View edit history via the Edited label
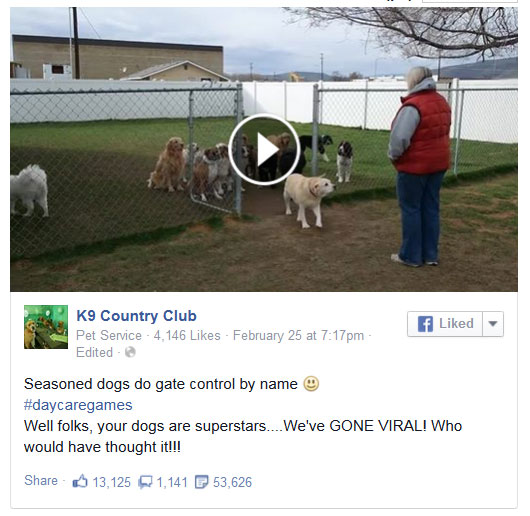The width and height of the screenshot is (530, 516). (94, 352)
